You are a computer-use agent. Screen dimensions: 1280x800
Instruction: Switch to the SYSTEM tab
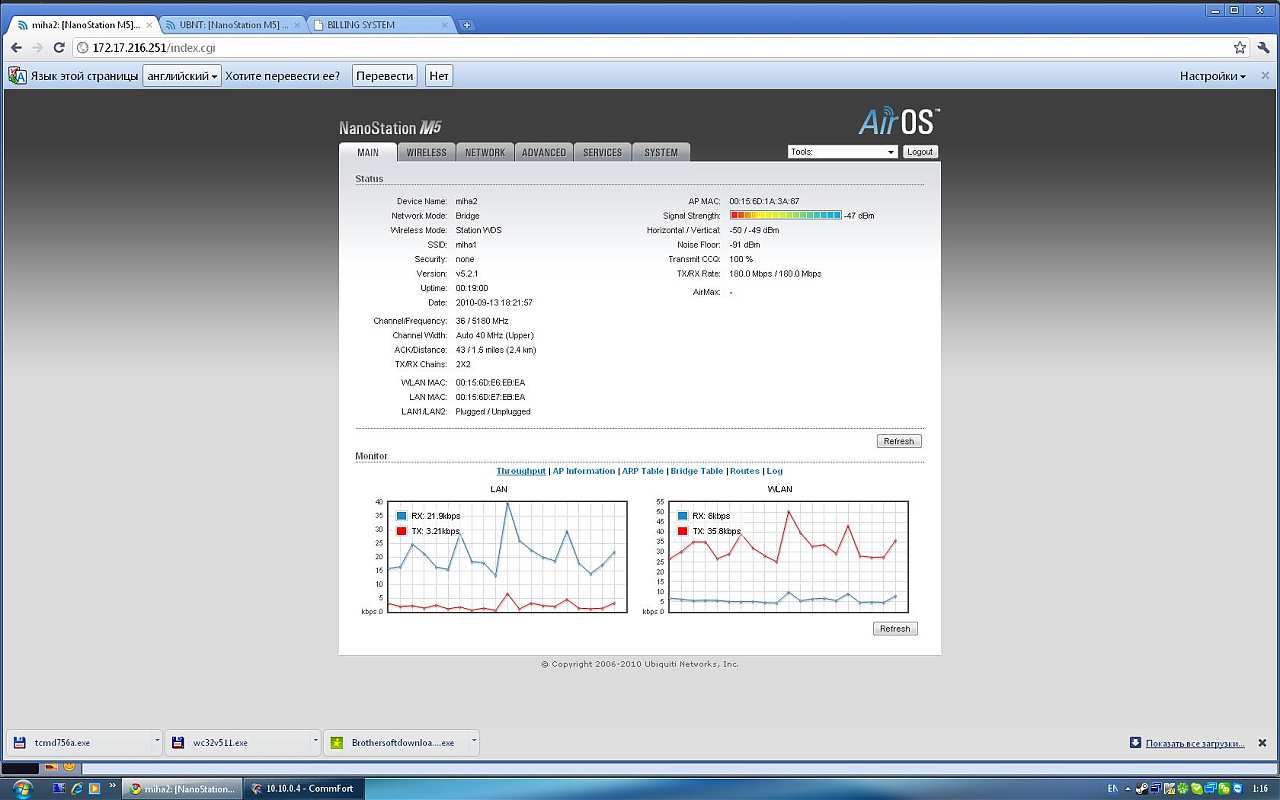click(661, 153)
